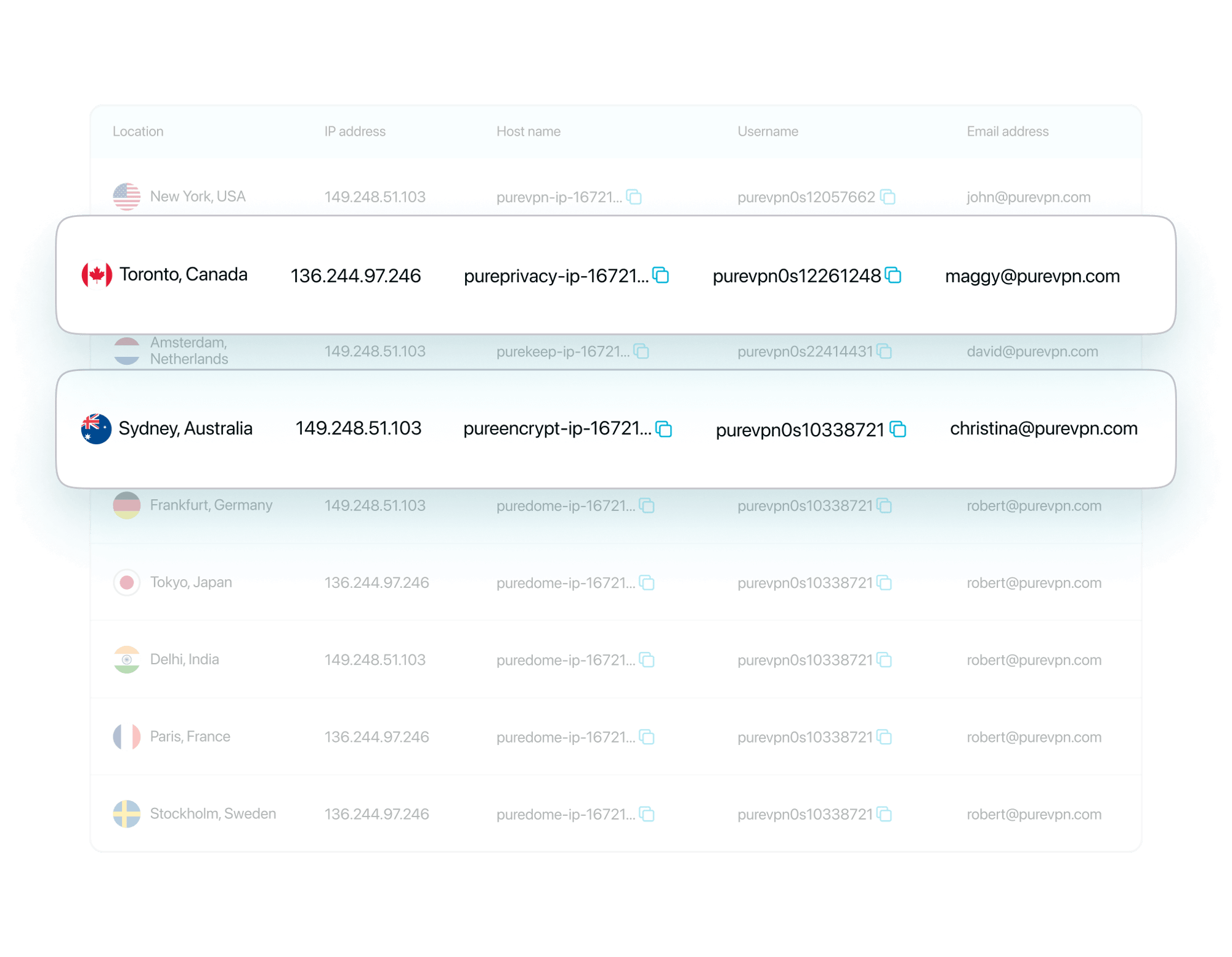Click IP address in Paris, France row
This screenshot has width=1232, height=957.
pyautogui.click(x=376, y=737)
